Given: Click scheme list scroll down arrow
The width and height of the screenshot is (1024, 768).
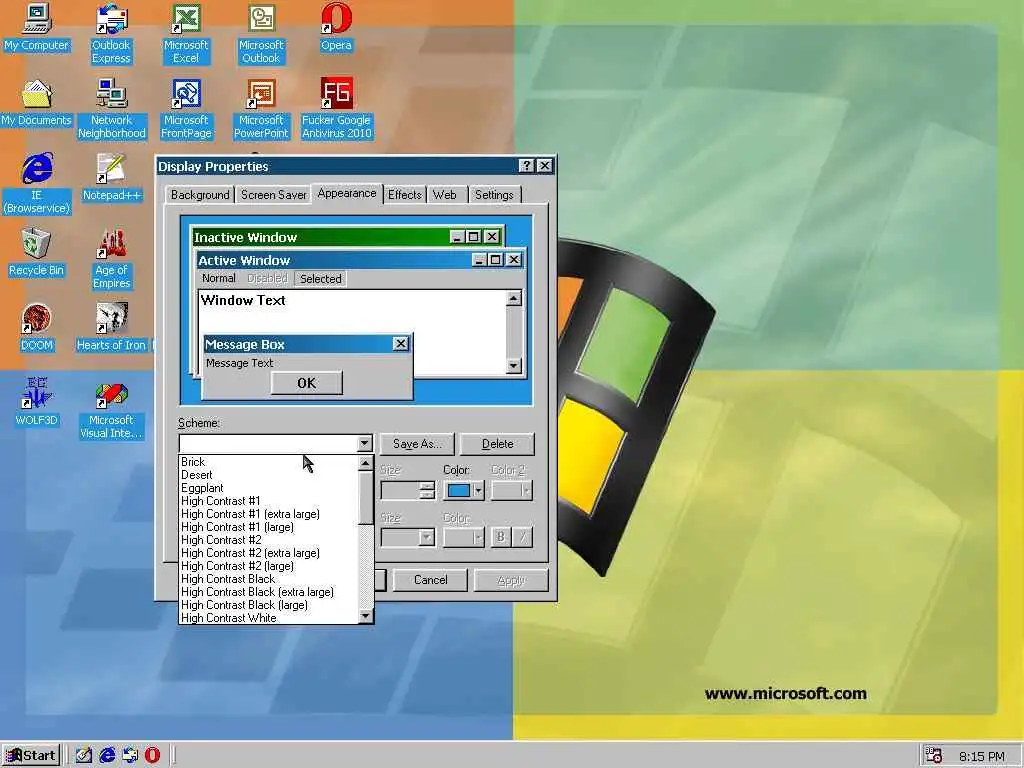Looking at the screenshot, I should click(x=366, y=615).
